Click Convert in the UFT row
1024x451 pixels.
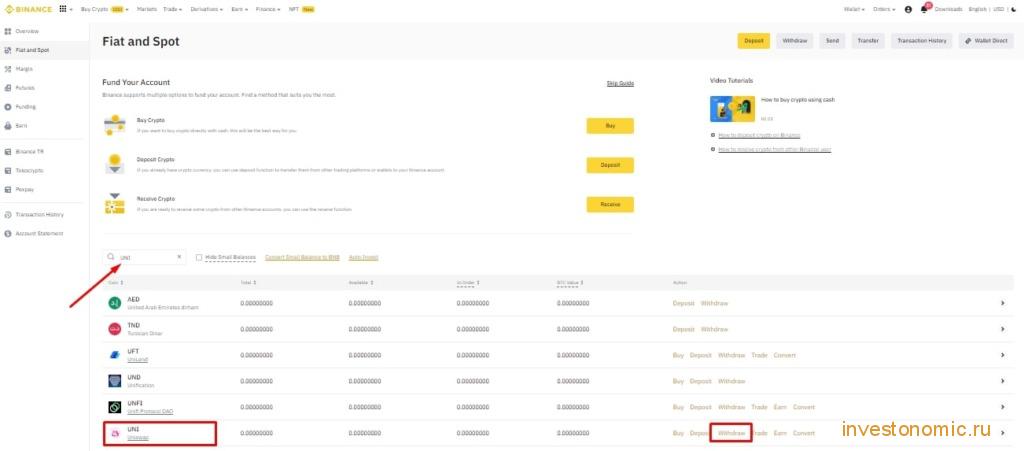coord(784,355)
